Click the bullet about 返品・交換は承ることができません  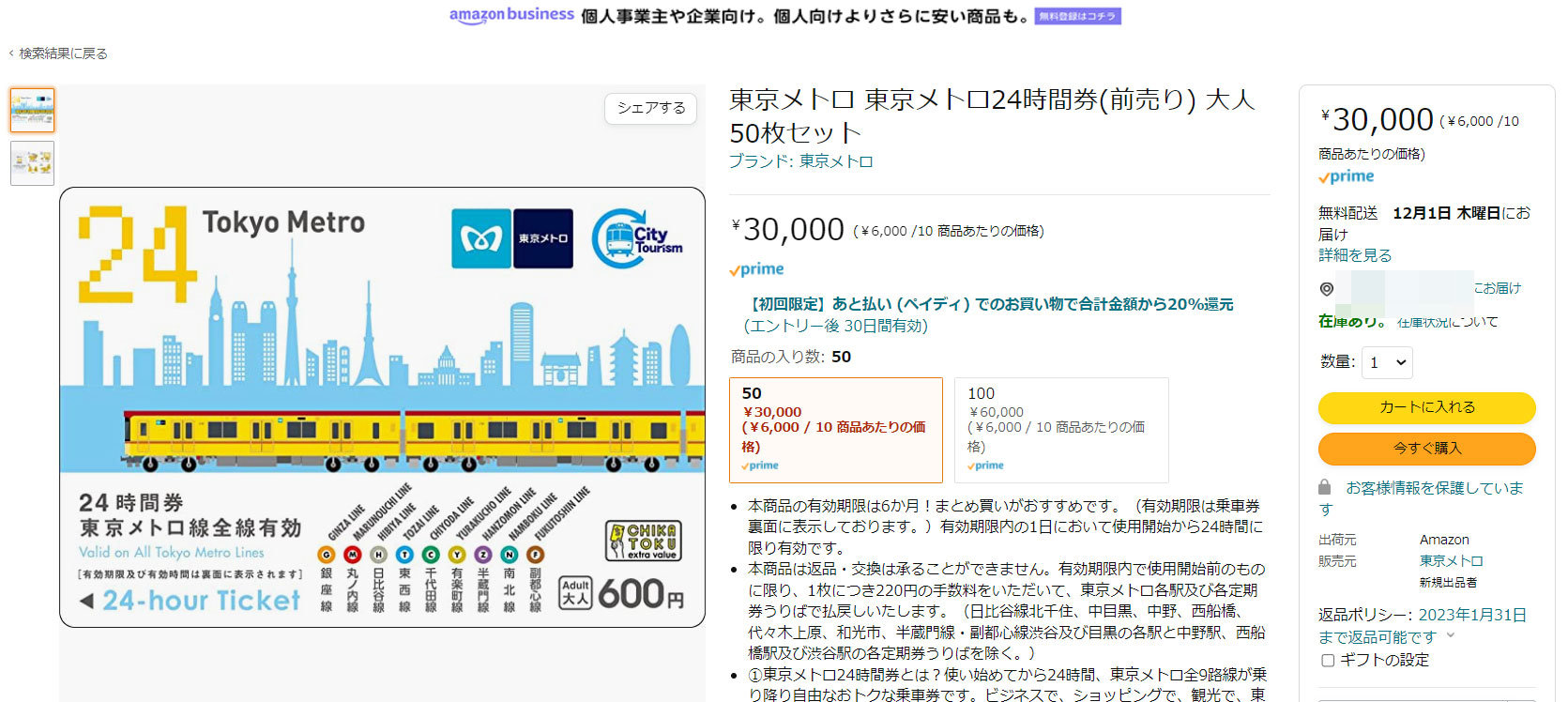coord(1005,611)
